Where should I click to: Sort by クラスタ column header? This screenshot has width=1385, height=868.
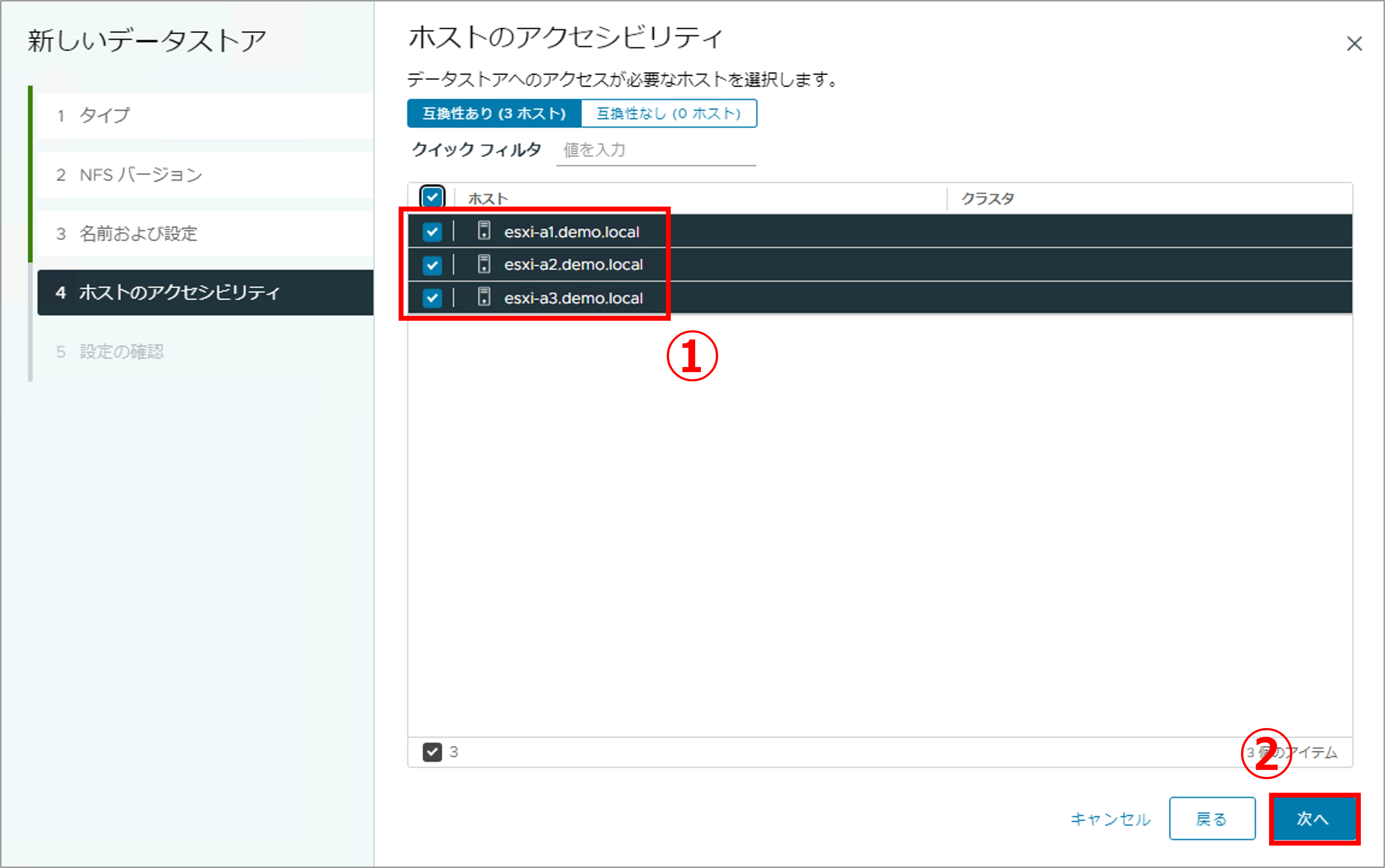click(x=988, y=199)
